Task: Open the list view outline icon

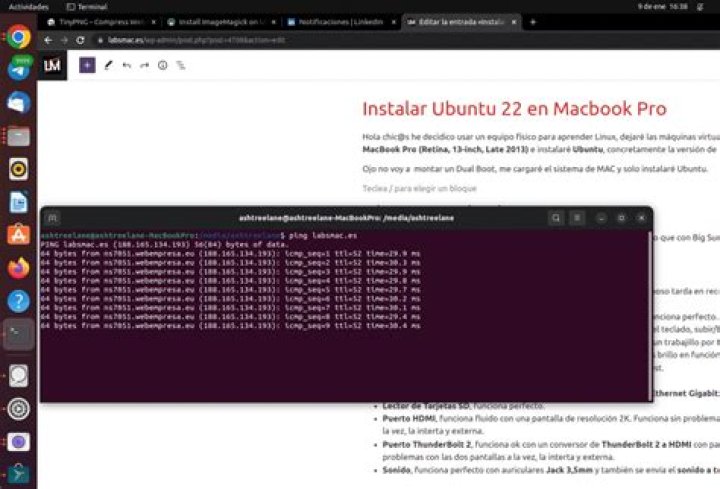Action: [181, 65]
